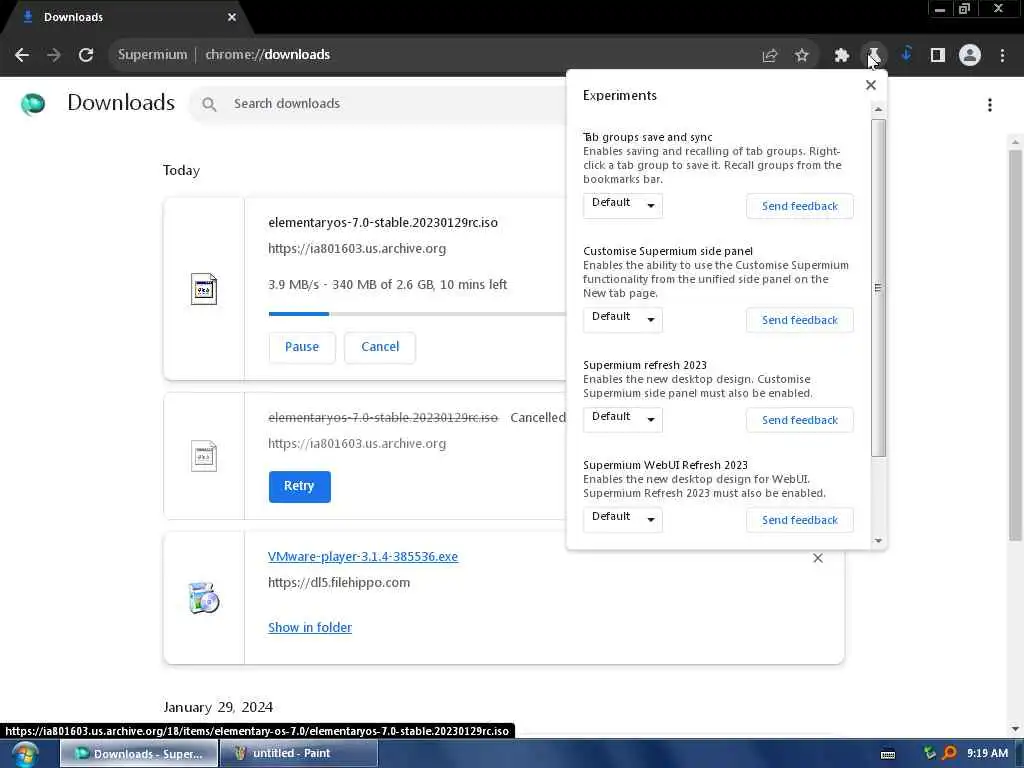Open the side panel toolbar icon
The width and height of the screenshot is (1024, 768).
(938, 55)
